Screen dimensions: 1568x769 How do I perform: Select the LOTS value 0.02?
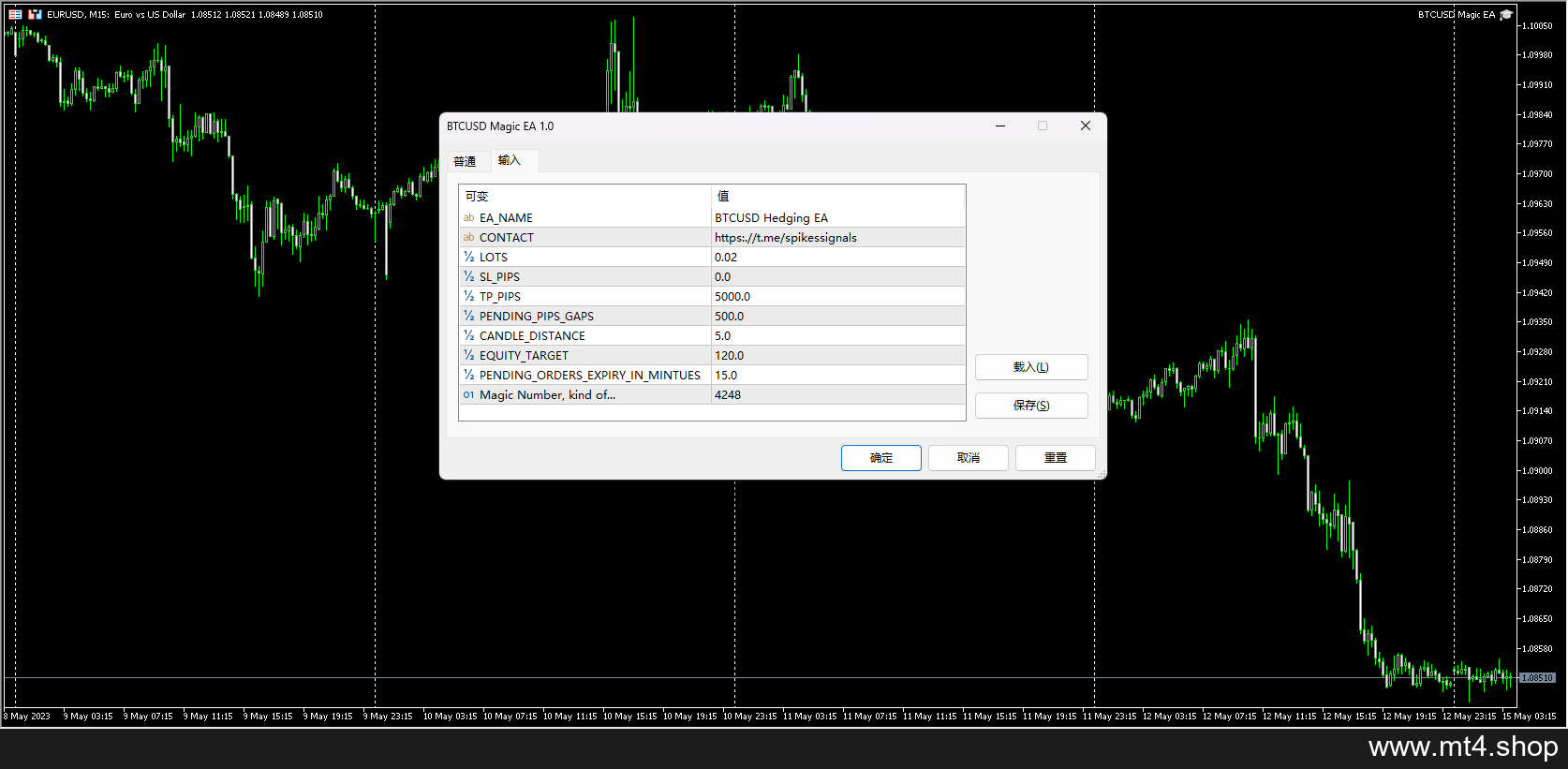726,258
